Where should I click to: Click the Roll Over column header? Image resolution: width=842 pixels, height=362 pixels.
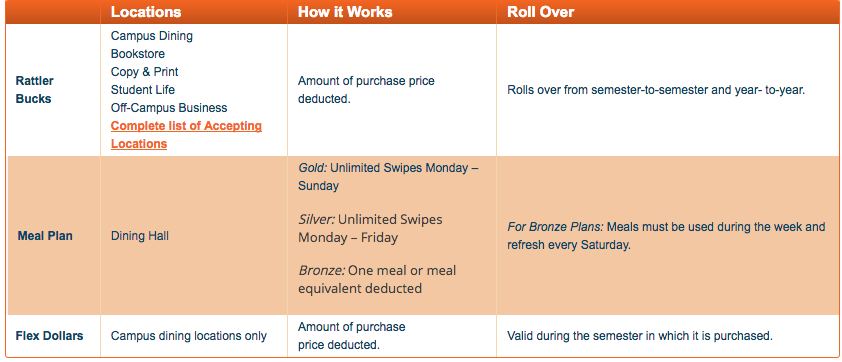(x=541, y=12)
